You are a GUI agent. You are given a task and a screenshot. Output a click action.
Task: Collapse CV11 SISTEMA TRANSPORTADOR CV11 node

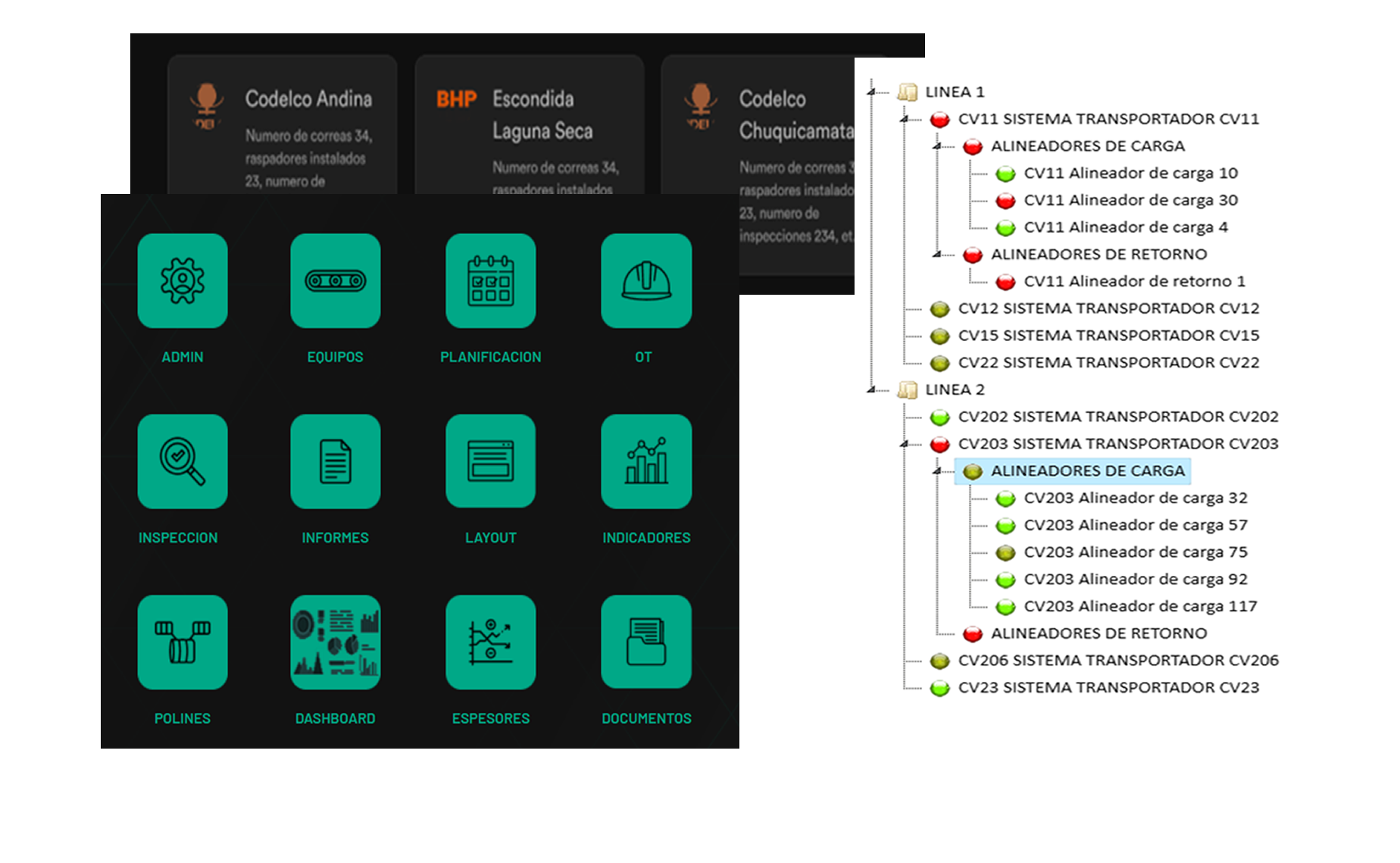pyautogui.click(x=905, y=119)
